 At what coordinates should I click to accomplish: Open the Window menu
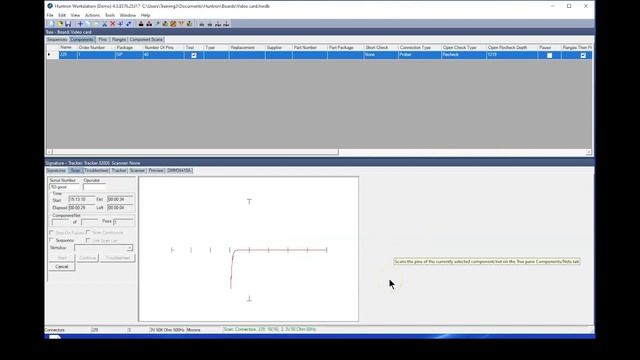tap(128, 15)
